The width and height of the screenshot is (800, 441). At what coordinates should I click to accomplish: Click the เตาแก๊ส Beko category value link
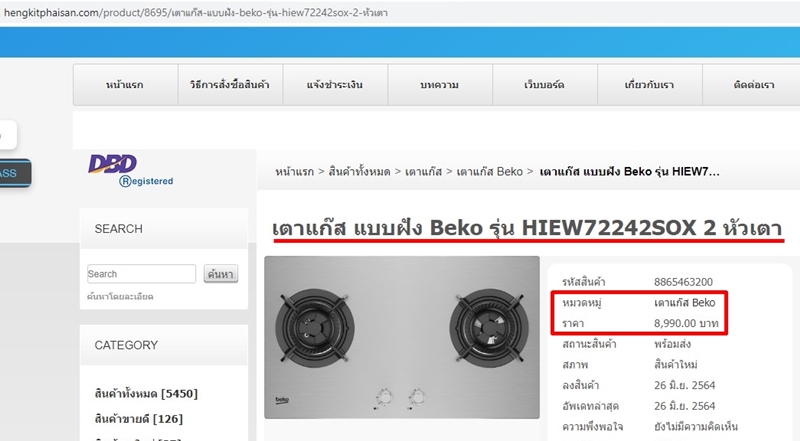pos(684,303)
